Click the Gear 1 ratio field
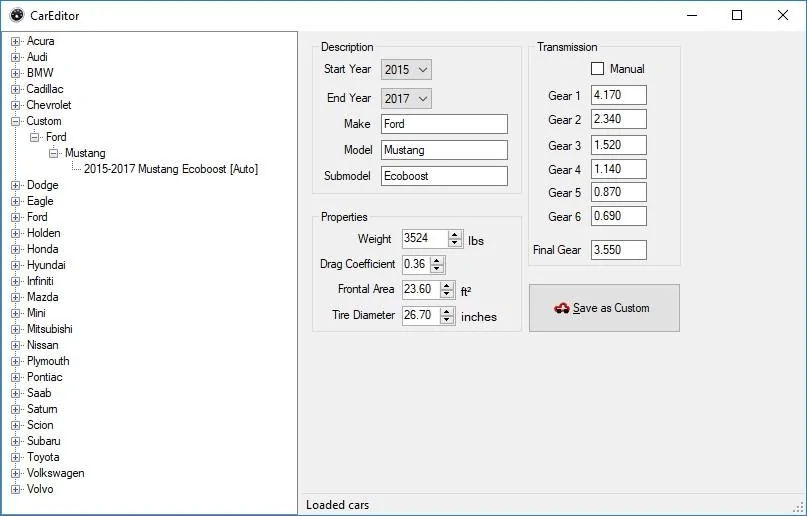Screen dimensions: 807x516 click(619, 95)
